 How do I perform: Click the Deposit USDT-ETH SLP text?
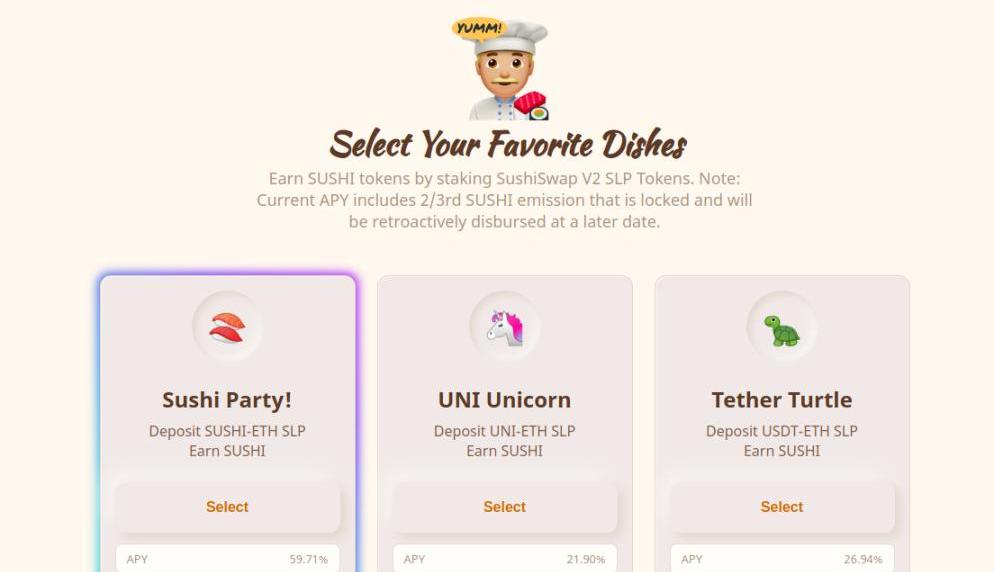782,431
